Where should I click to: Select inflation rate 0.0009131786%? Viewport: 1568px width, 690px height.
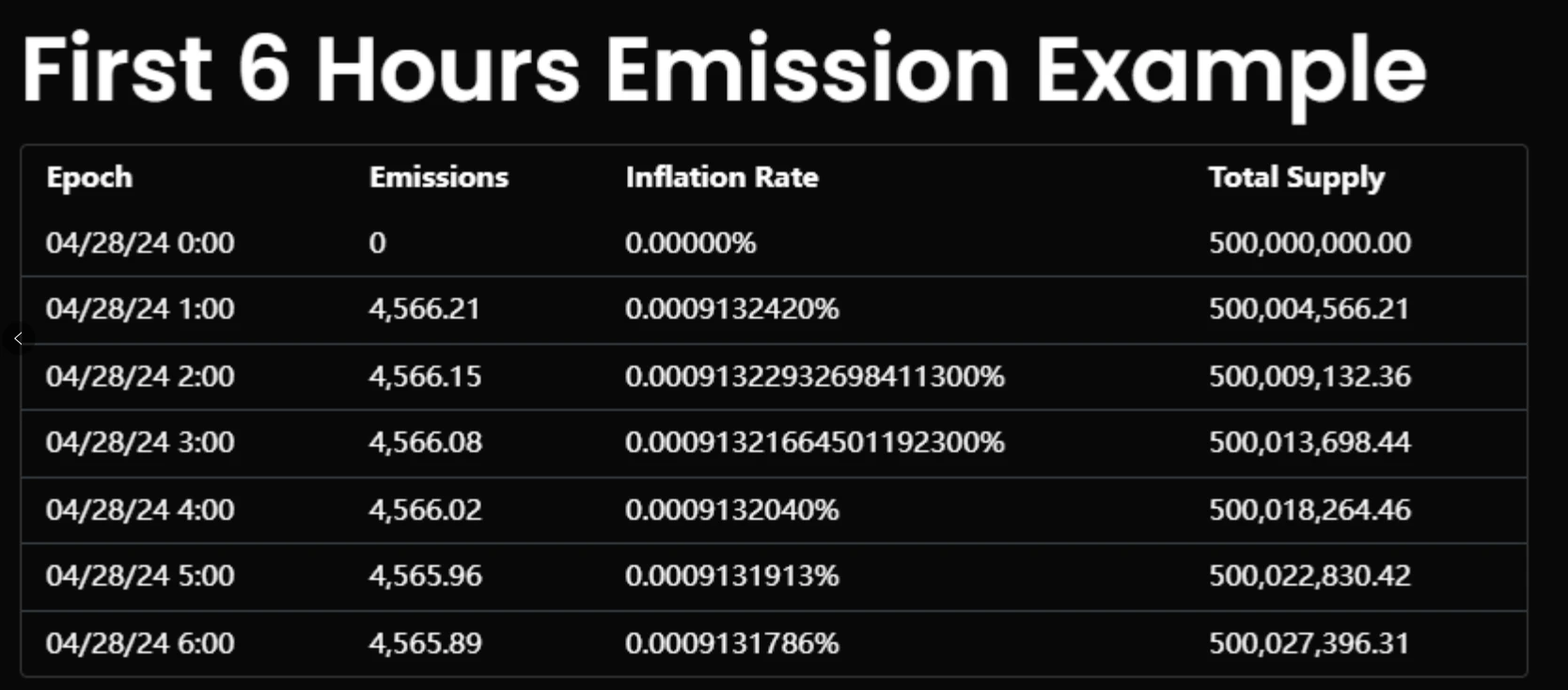click(x=731, y=644)
